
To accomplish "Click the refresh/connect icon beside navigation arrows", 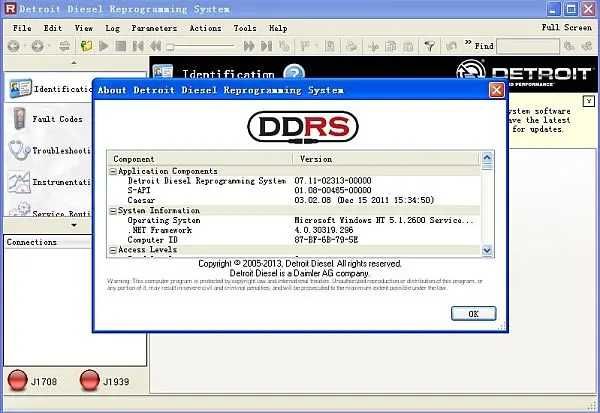I will click(x=64, y=46).
